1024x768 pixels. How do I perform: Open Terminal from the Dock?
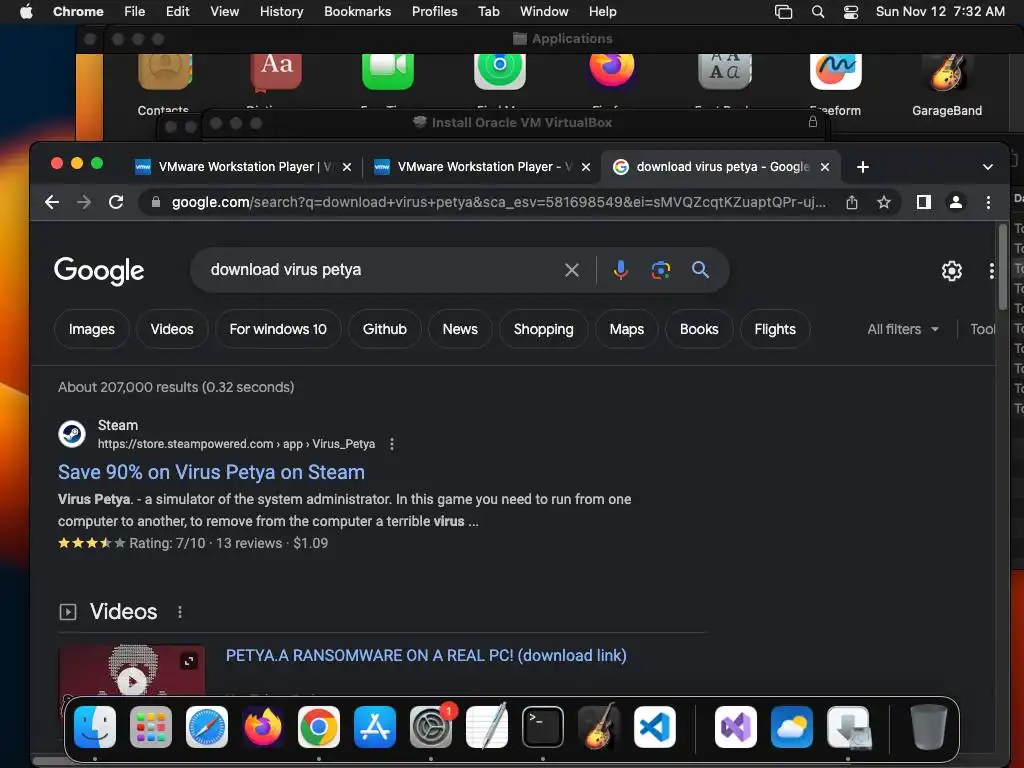click(x=543, y=727)
